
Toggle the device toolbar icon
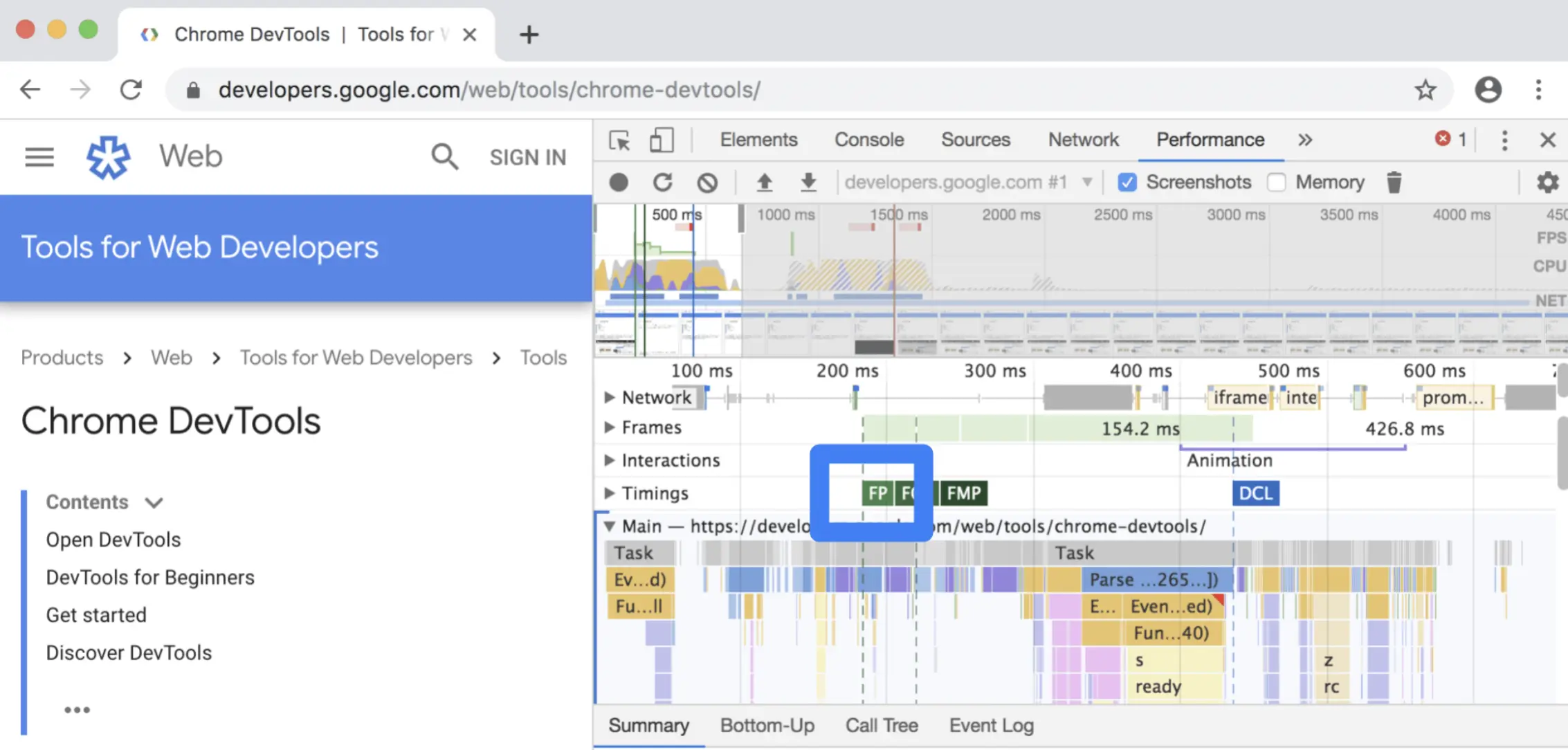pos(662,140)
